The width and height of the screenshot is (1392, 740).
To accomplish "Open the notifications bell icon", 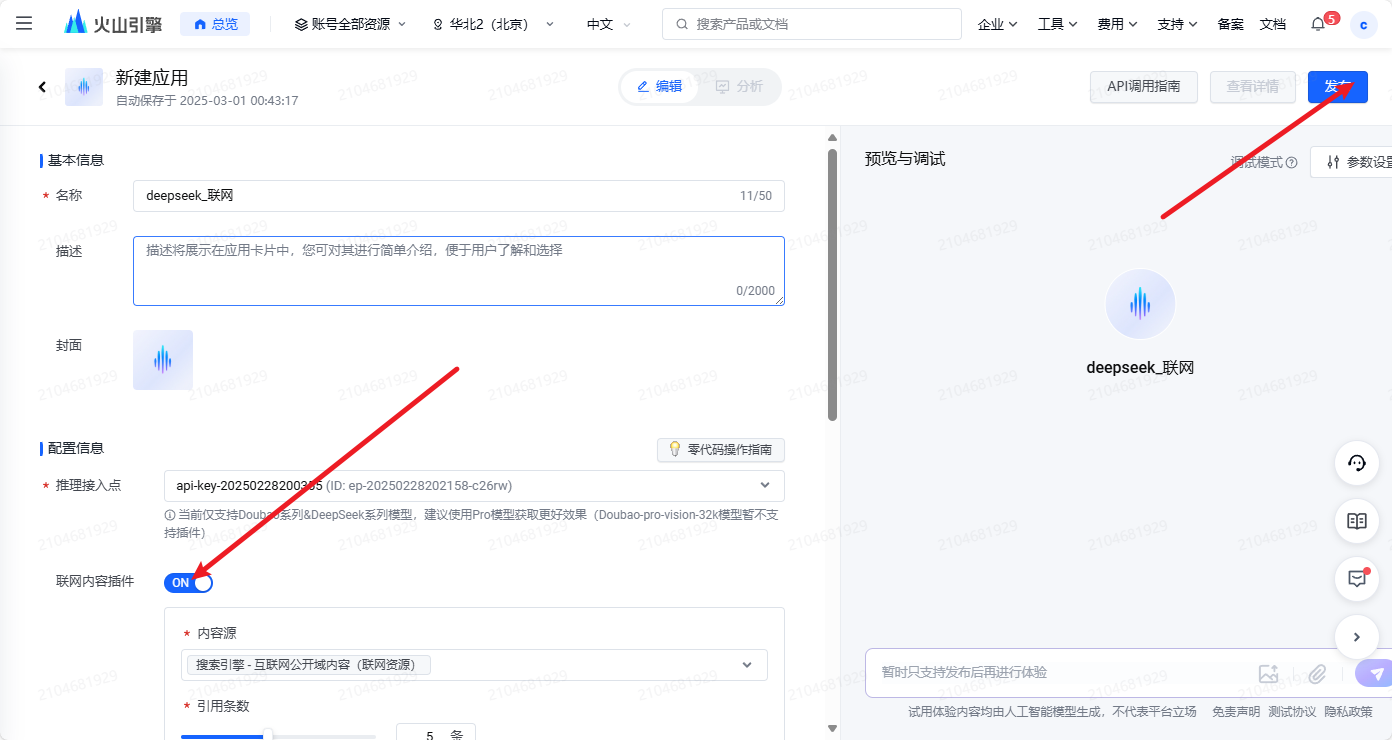I will [x=1318, y=24].
